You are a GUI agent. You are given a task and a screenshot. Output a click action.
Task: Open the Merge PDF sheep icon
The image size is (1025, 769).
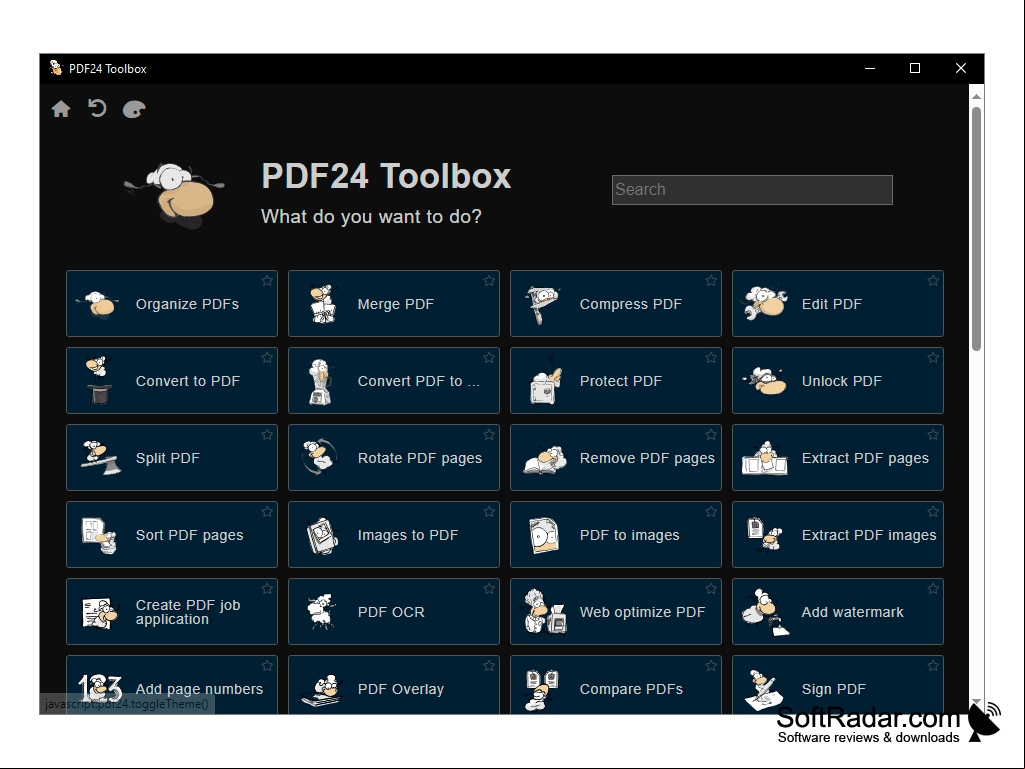322,304
